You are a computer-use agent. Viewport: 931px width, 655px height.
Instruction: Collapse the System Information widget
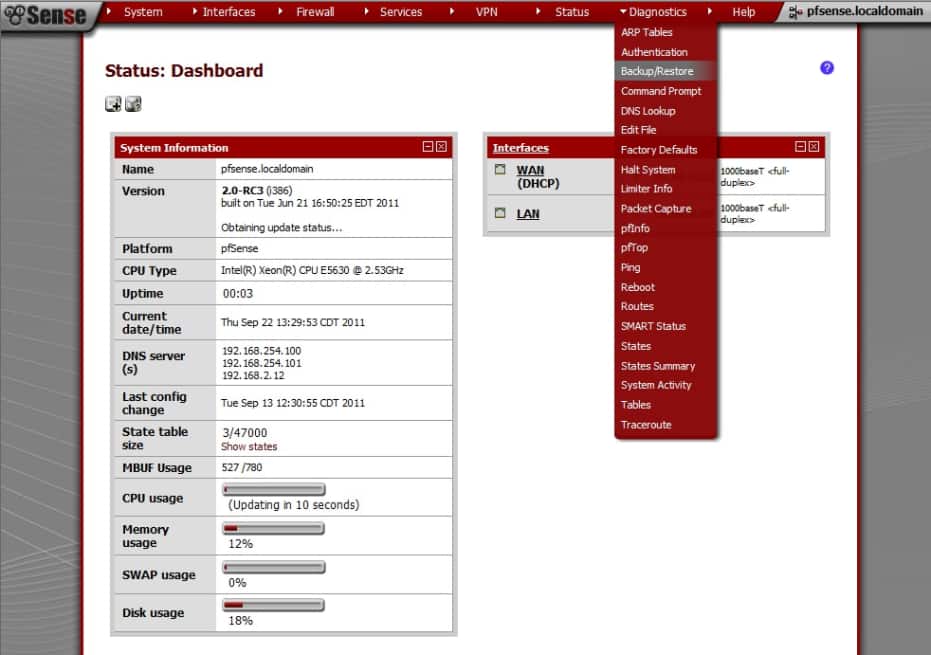coord(427,146)
